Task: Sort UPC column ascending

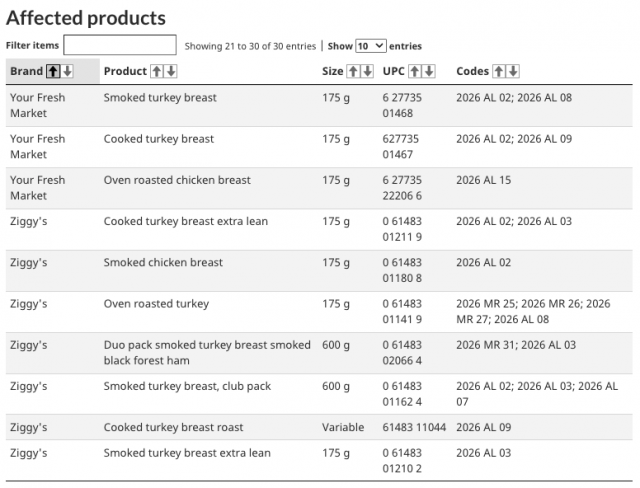Action: point(415,71)
